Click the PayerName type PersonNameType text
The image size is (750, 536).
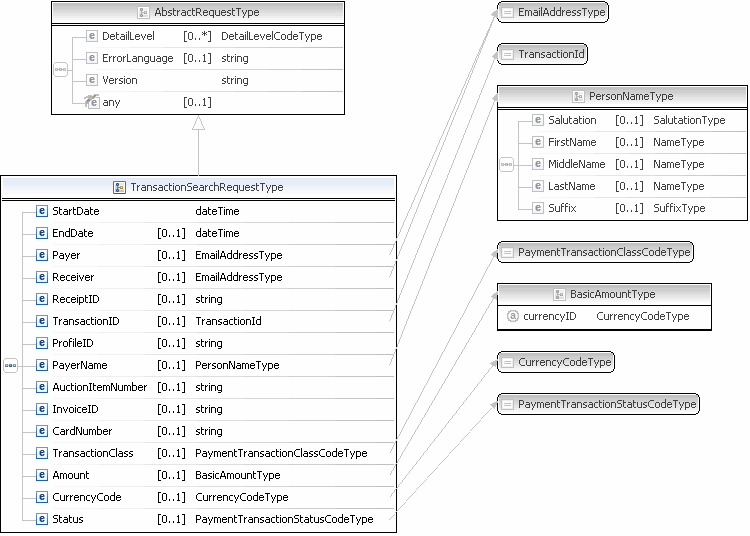click(x=237, y=365)
